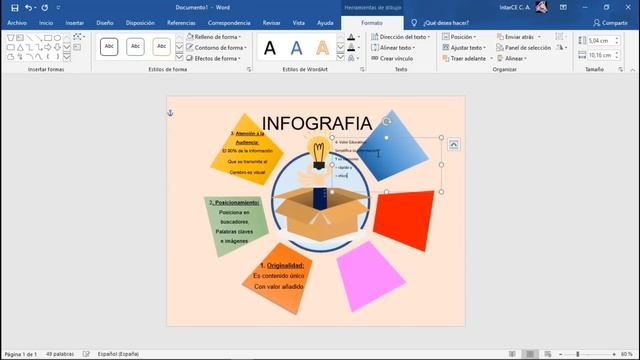The width and height of the screenshot is (640, 360).
Task: Click the Rotate objects icon
Action: pos(562,47)
